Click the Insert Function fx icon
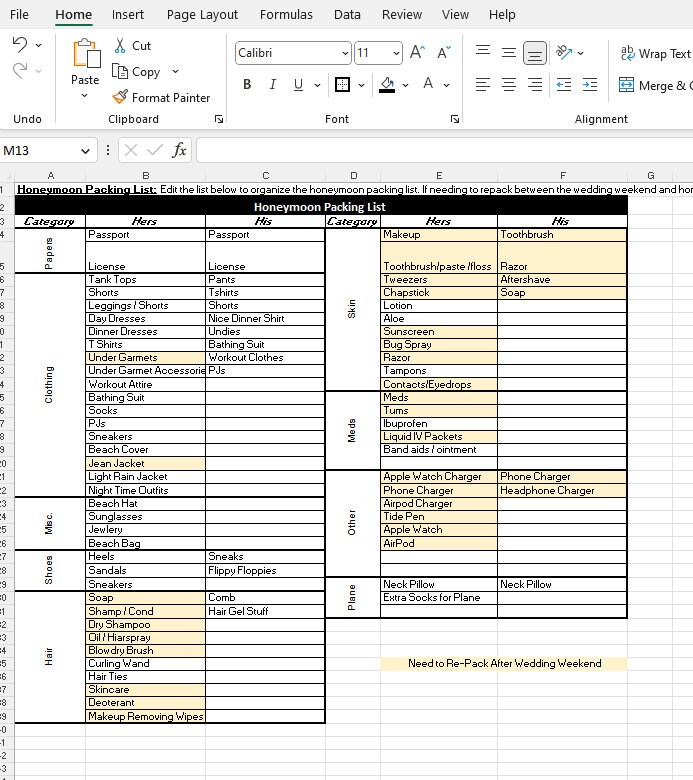693x780 pixels. click(x=179, y=150)
